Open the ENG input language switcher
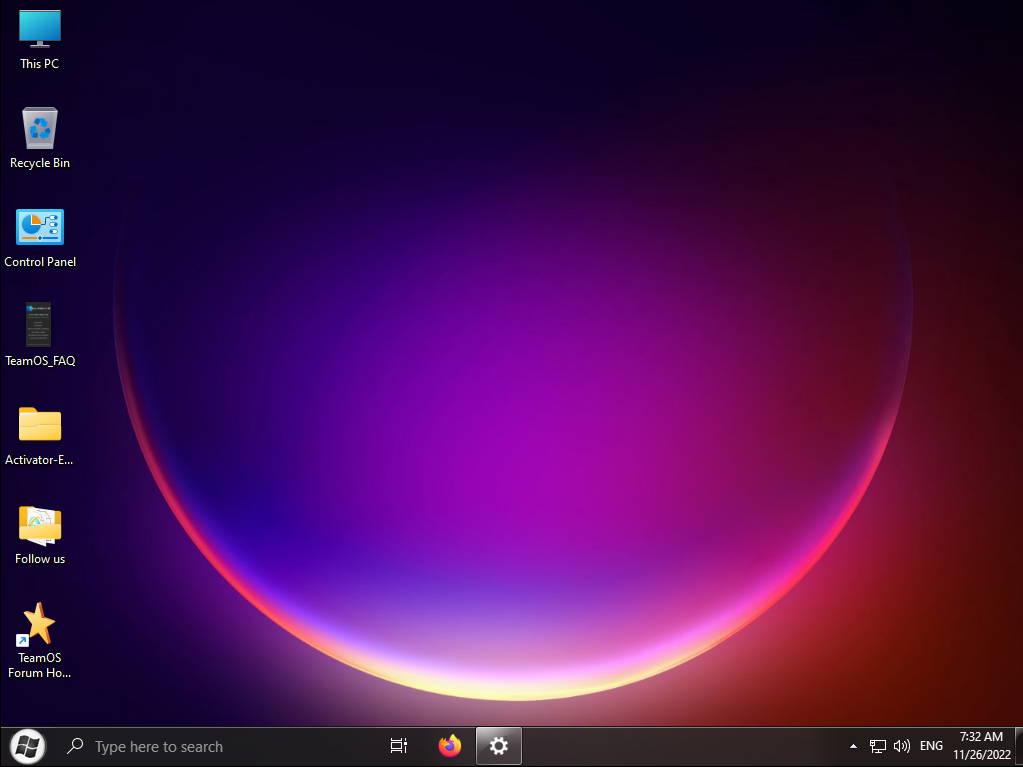Image resolution: width=1023 pixels, height=767 pixels. coord(931,746)
